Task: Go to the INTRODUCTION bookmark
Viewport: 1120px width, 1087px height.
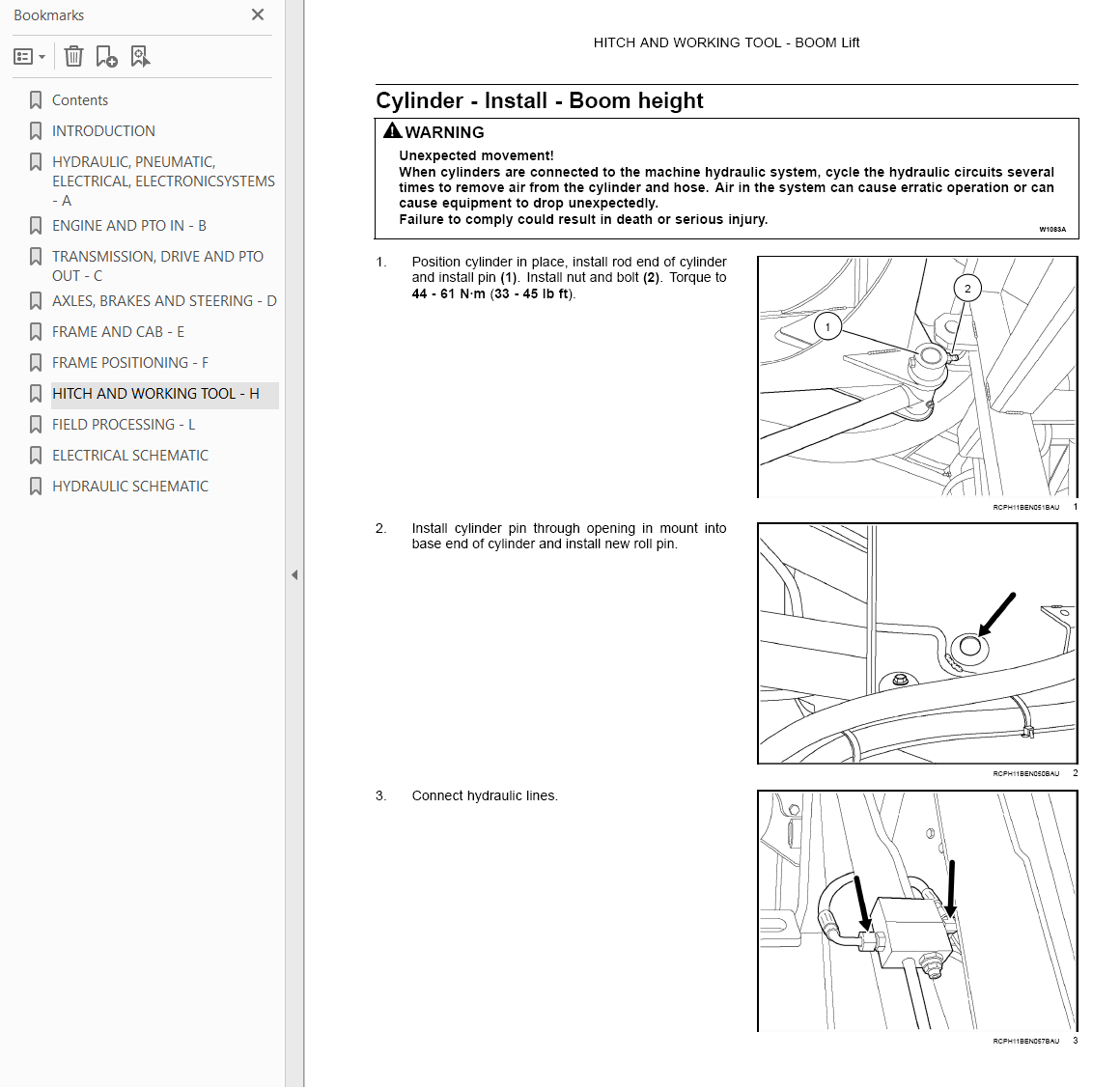Action: [x=103, y=130]
